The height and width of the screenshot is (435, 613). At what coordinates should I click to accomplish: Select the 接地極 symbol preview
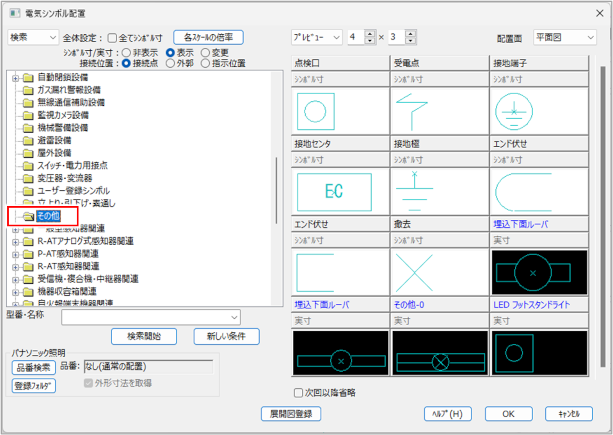[438, 189]
